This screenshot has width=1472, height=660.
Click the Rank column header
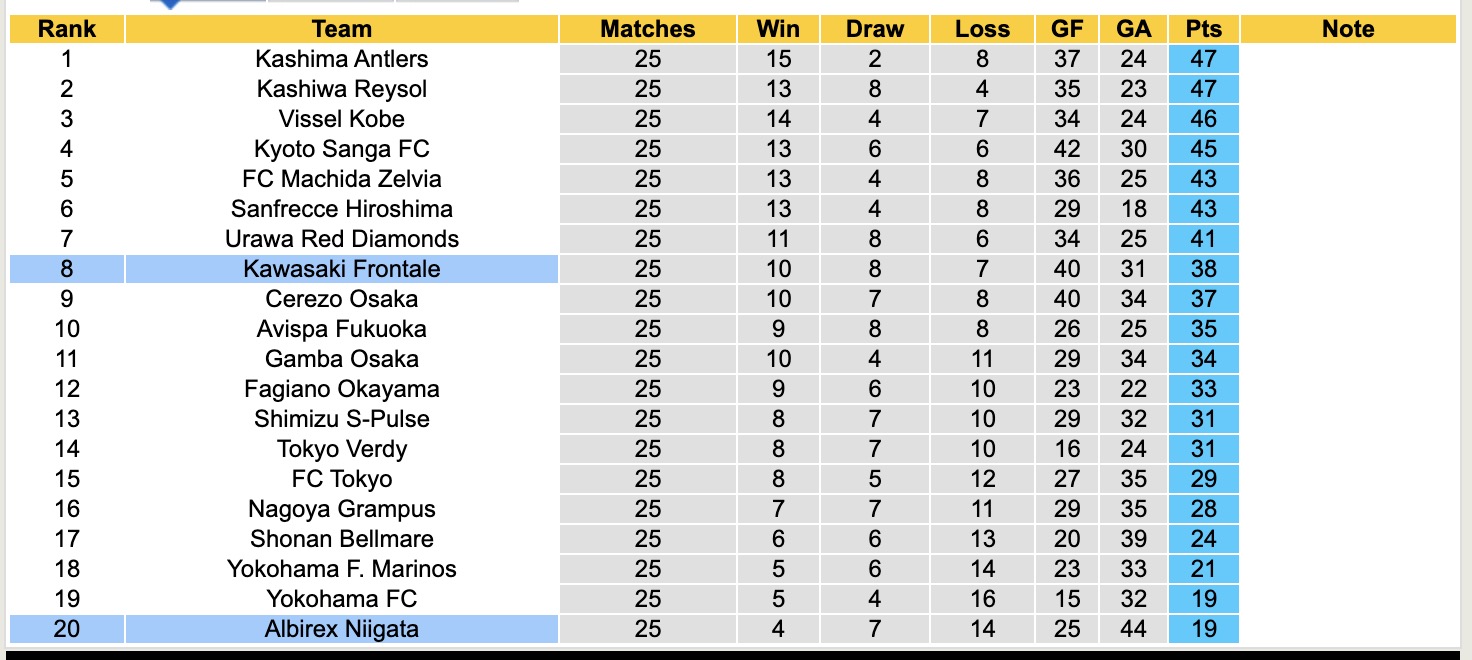(x=67, y=29)
